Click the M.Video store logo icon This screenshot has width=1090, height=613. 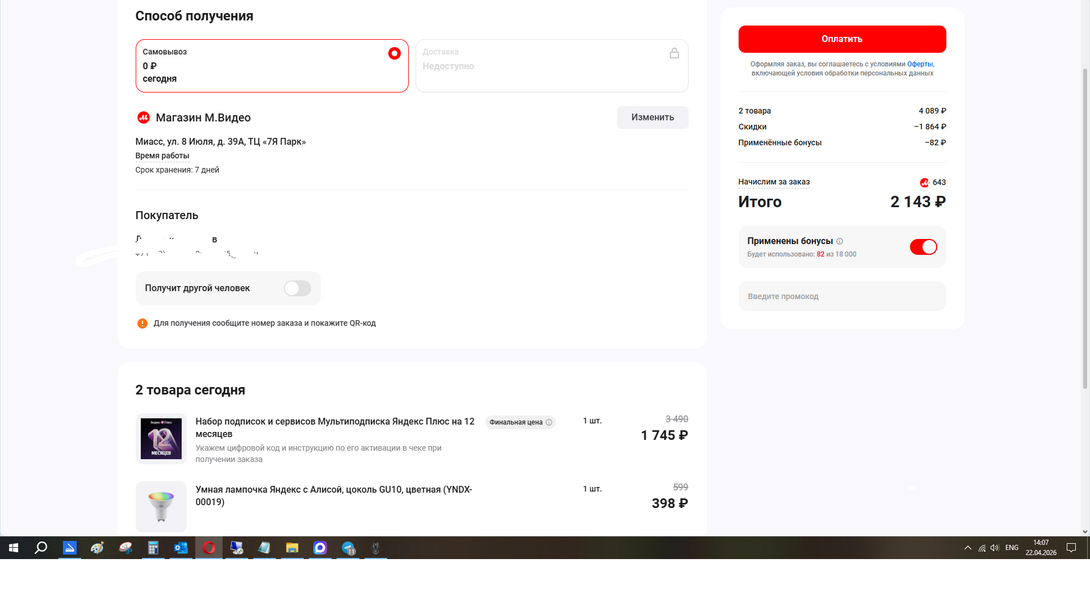click(x=143, y=117)
